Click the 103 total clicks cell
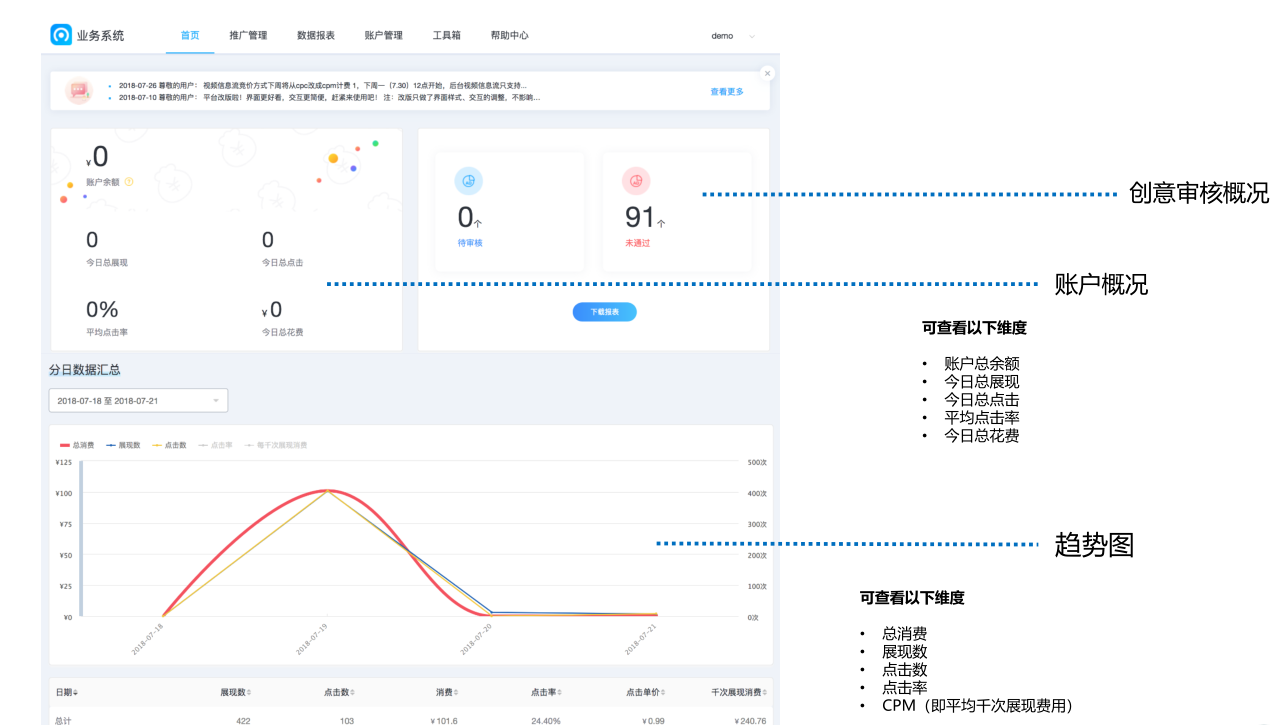1285x725 pixels. pyautogui.click(x=346, y=720)
